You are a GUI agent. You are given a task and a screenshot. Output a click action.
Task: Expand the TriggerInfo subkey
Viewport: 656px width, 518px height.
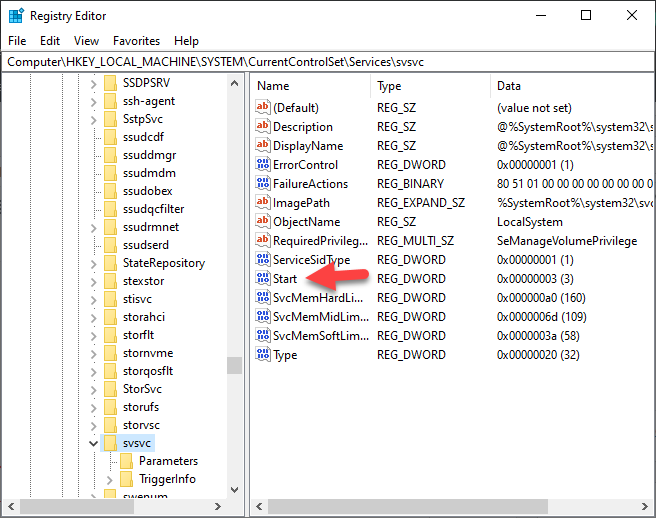tap(110, 479)
